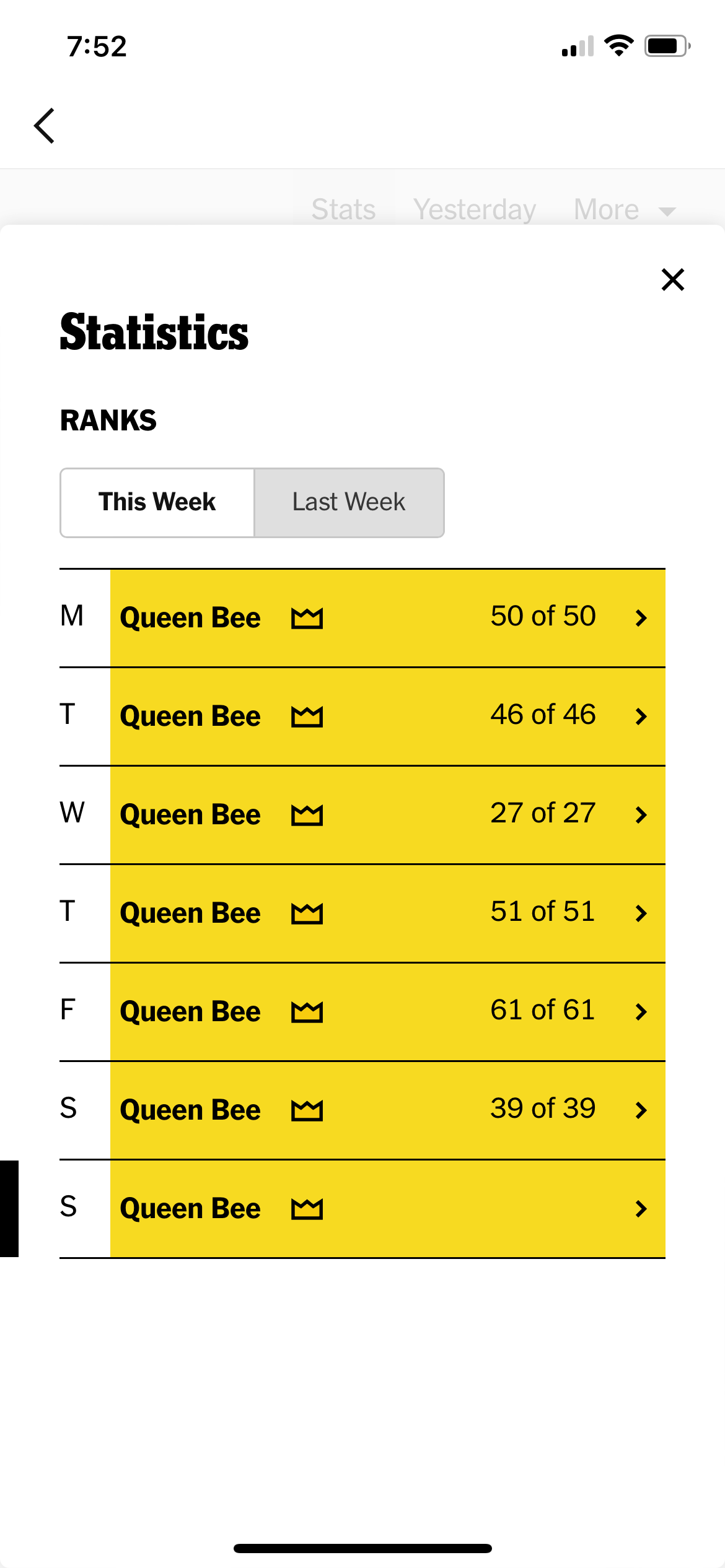This screenshot has height=1568, width=725.
Task: Expand the 46 of 46 row chevron
Action: pos(641,716)
